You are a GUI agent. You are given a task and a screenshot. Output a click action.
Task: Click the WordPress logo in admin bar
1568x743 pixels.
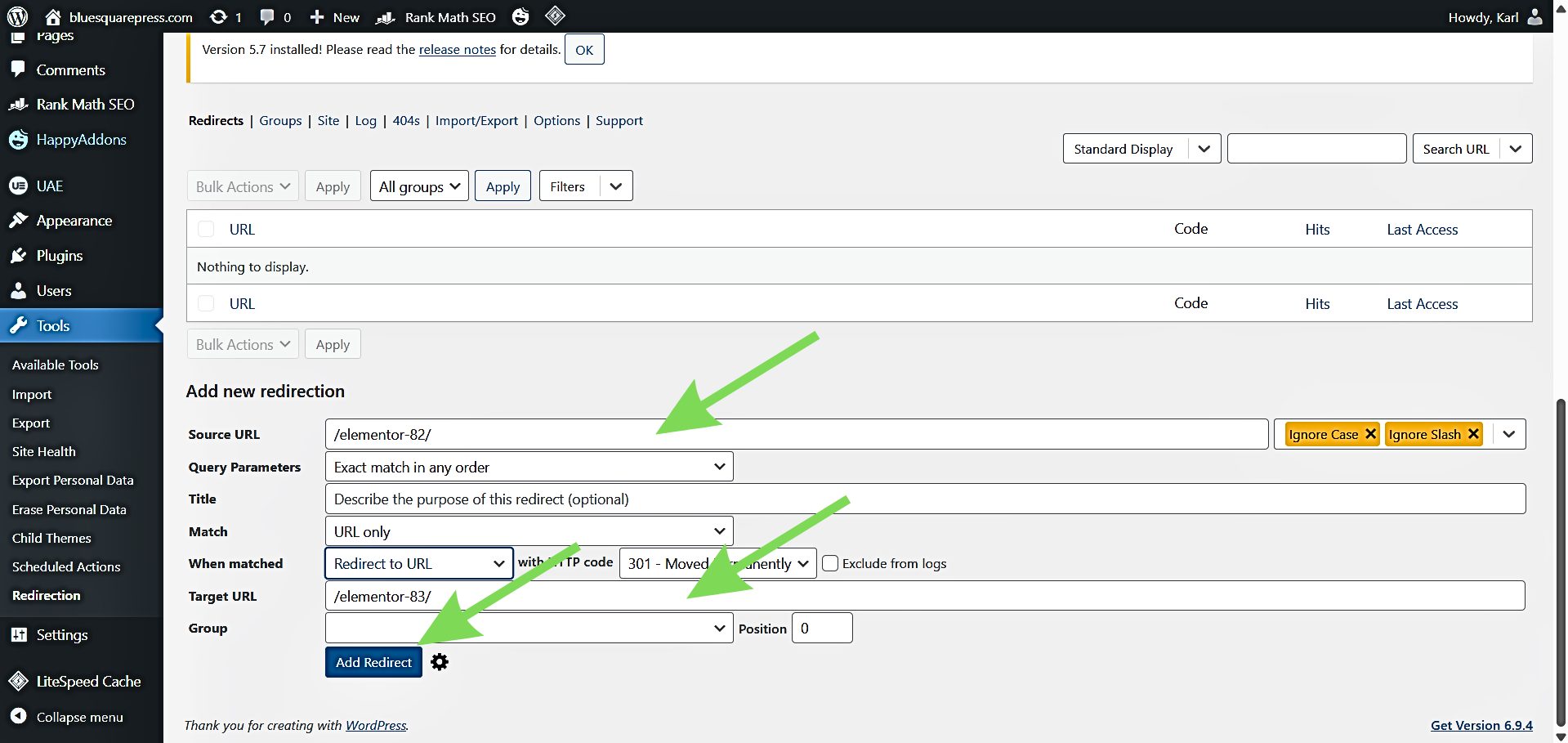coord(17,16)
